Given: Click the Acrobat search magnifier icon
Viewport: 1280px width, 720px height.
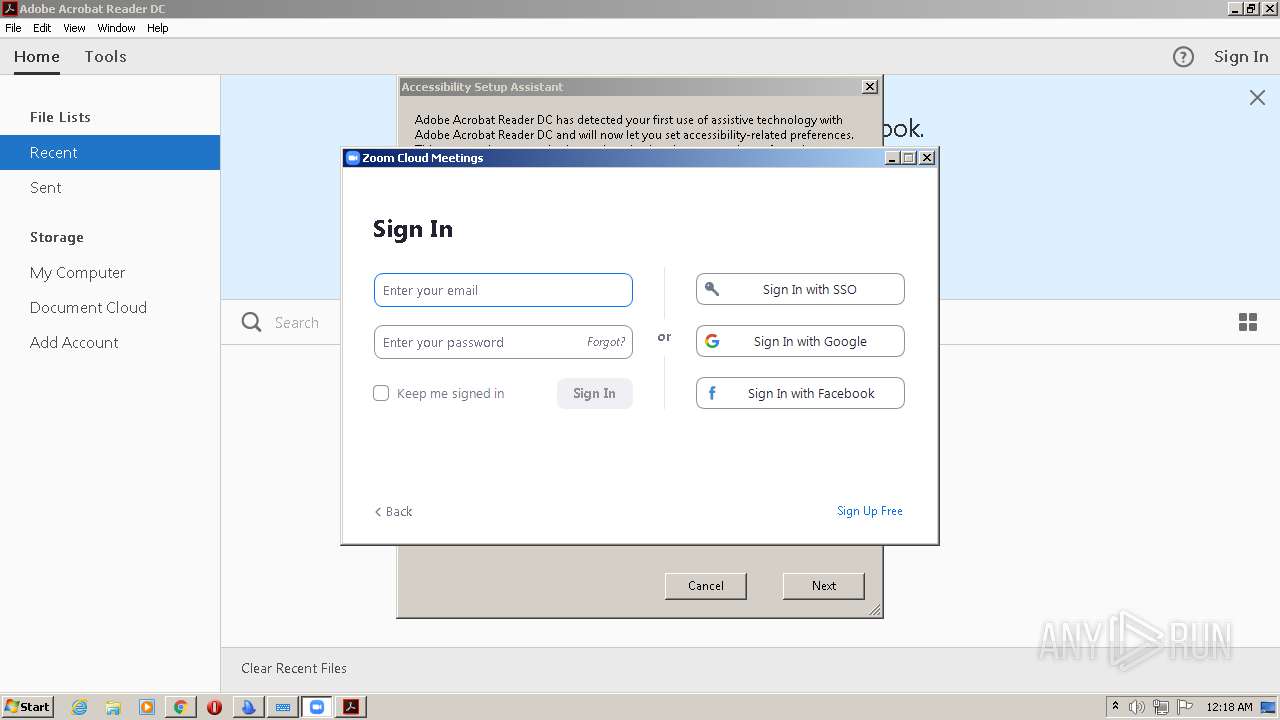Looking at the screenshot, I should click(252, 322).
